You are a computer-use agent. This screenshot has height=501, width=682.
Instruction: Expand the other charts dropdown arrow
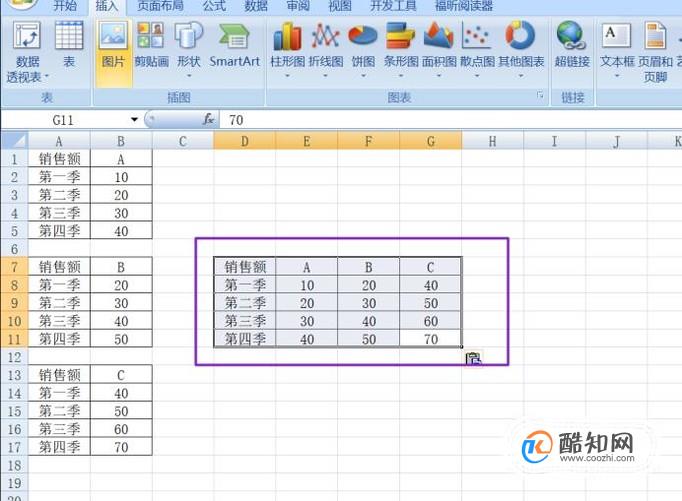coord(521,76)
